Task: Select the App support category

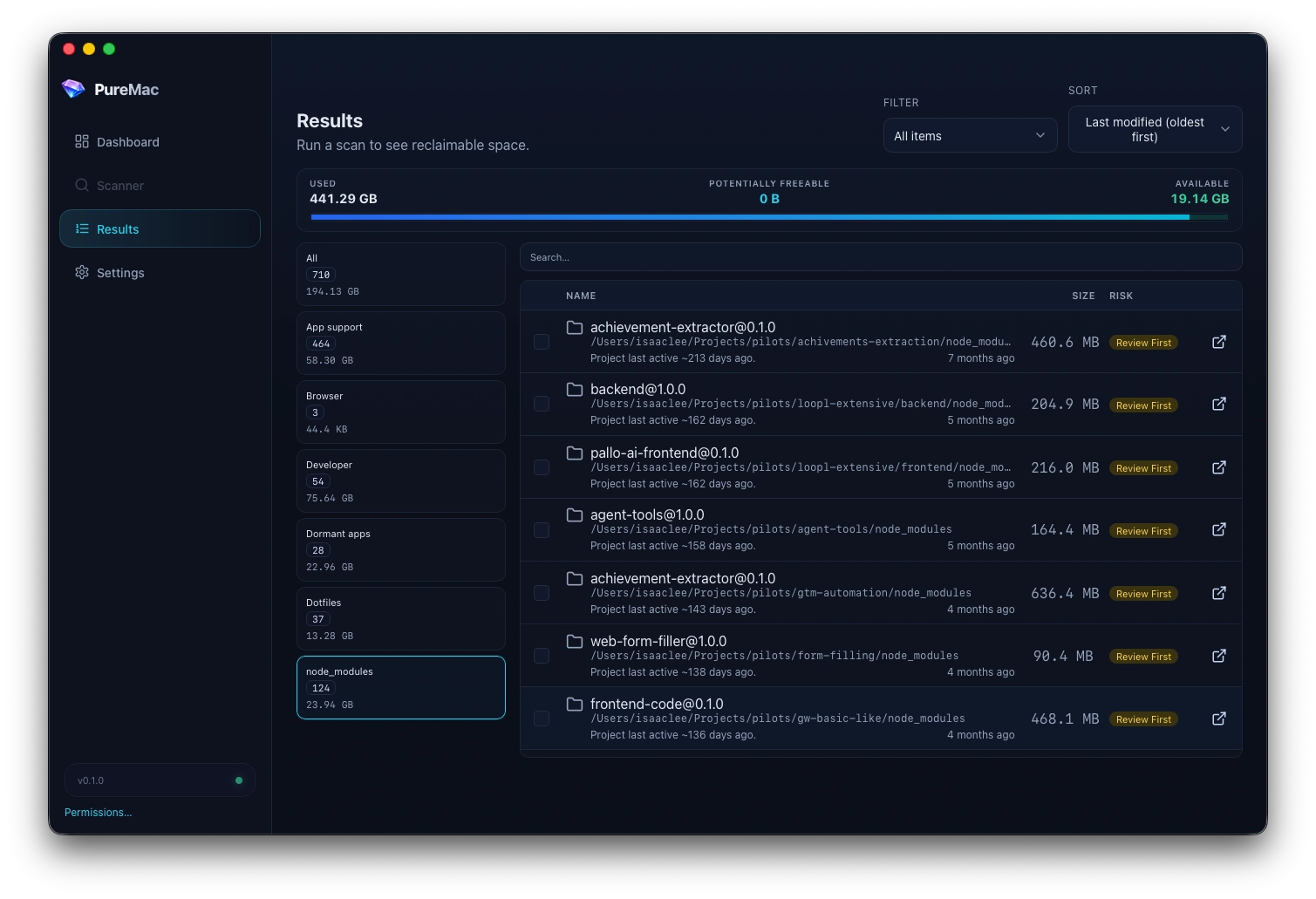Action: (401, 343)
